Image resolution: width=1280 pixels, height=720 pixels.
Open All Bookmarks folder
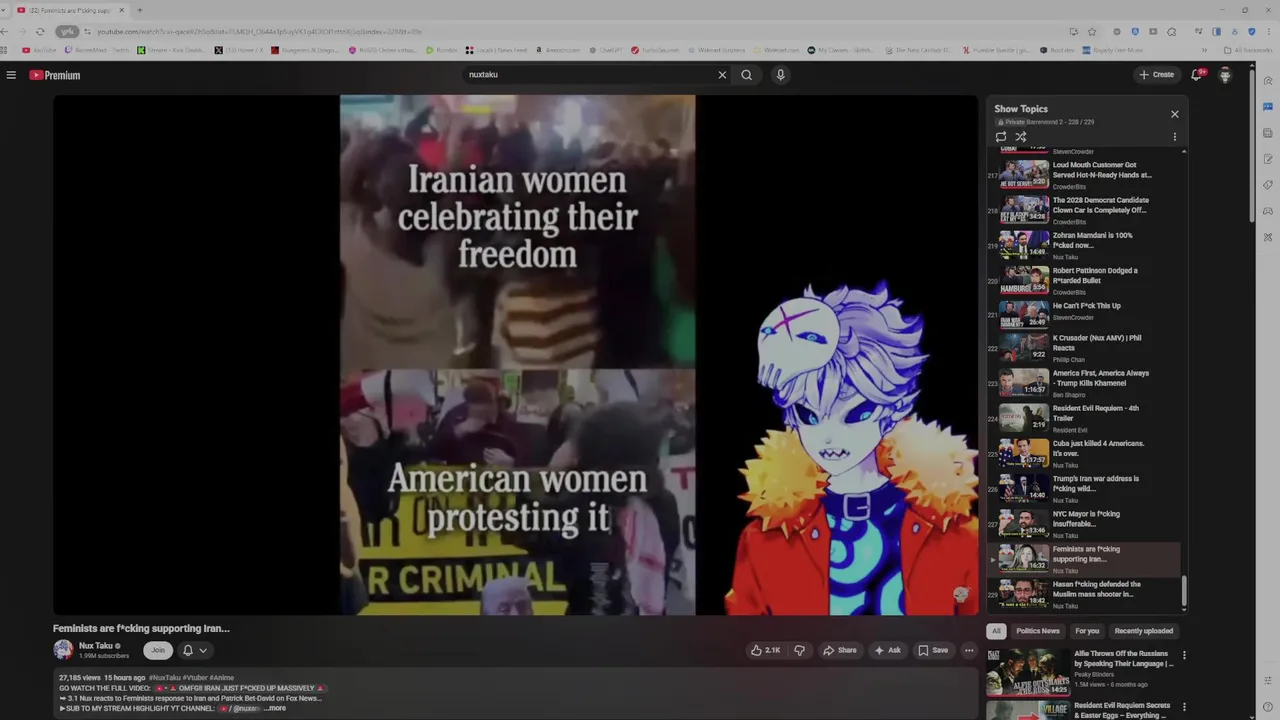pos(1248,50)
